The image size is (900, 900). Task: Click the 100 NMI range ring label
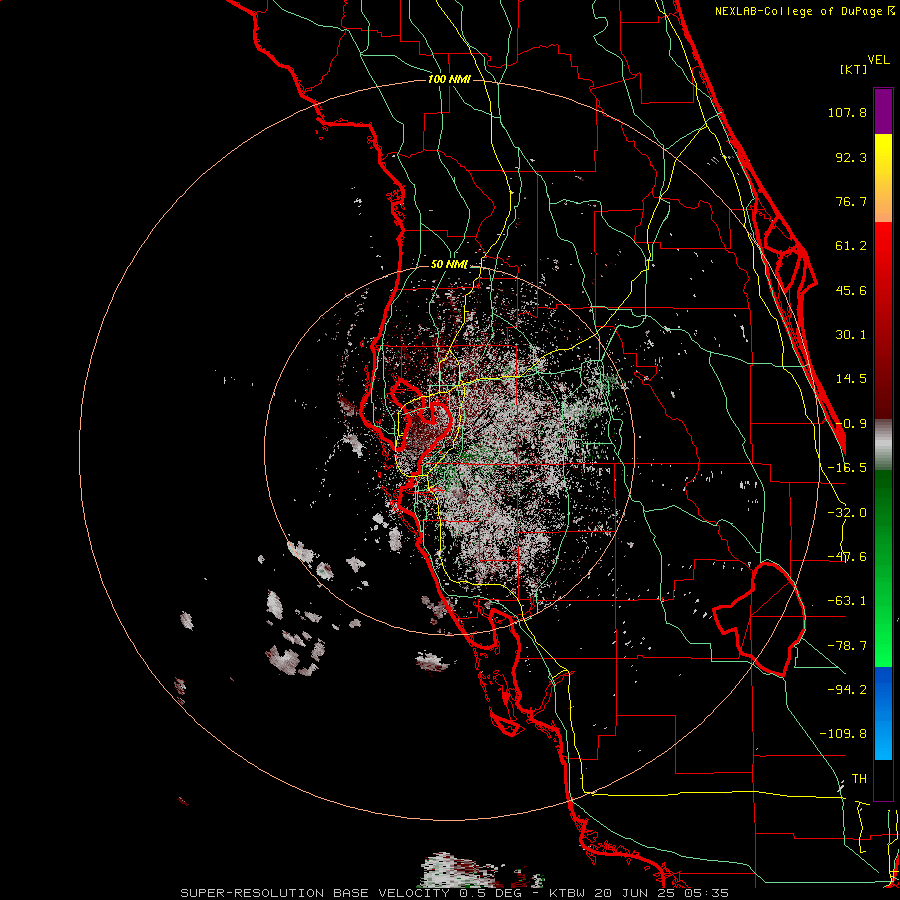tap(449, 79)
